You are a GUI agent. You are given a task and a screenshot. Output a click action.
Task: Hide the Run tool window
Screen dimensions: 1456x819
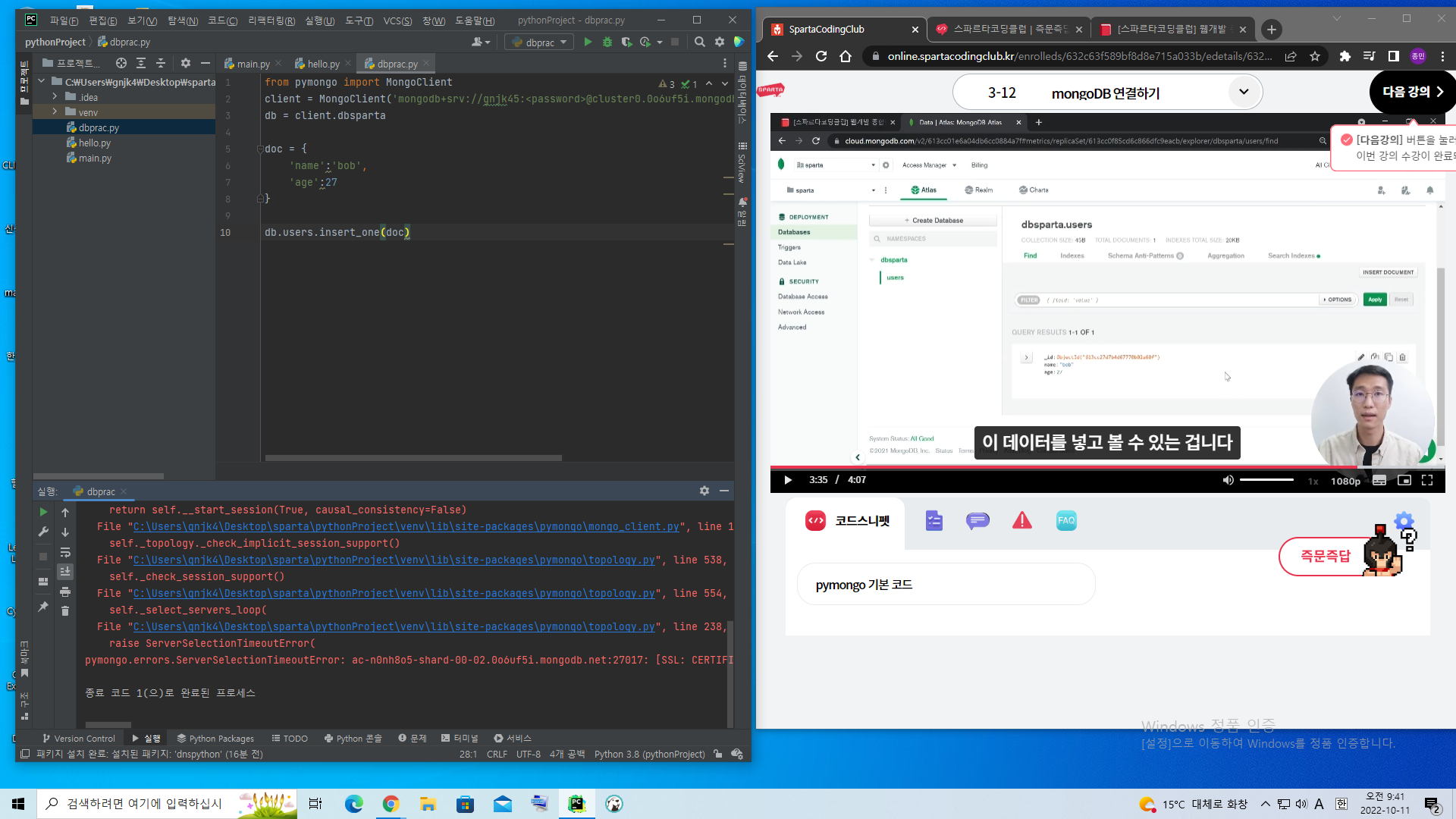(724, 491)
